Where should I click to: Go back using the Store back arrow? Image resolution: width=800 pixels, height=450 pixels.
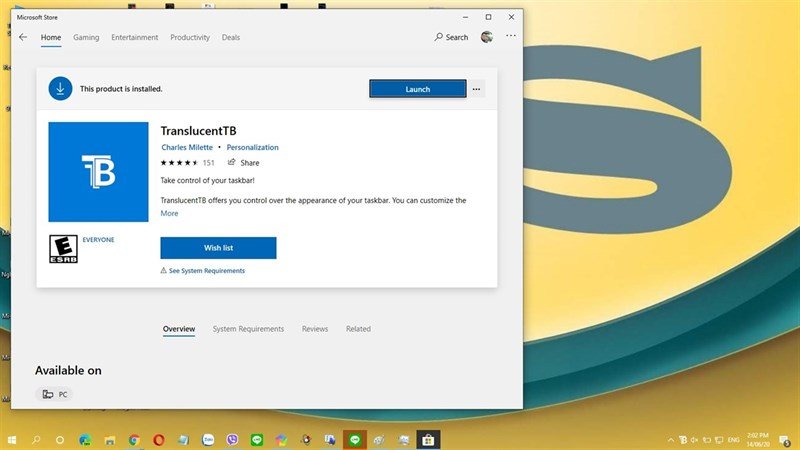(x=22, y=37)
